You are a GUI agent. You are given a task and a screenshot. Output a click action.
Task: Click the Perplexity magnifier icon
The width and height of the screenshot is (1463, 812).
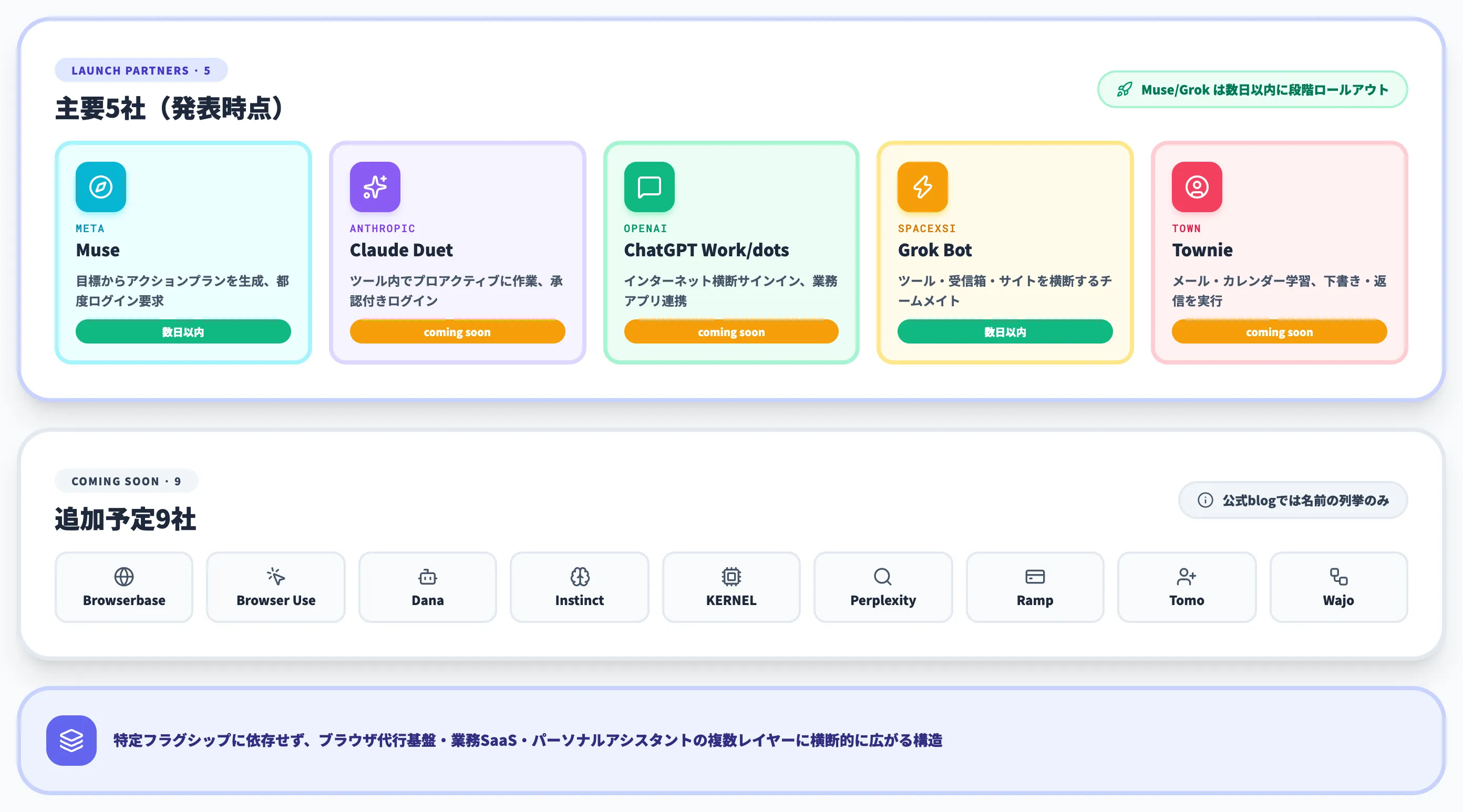(883, 576)
